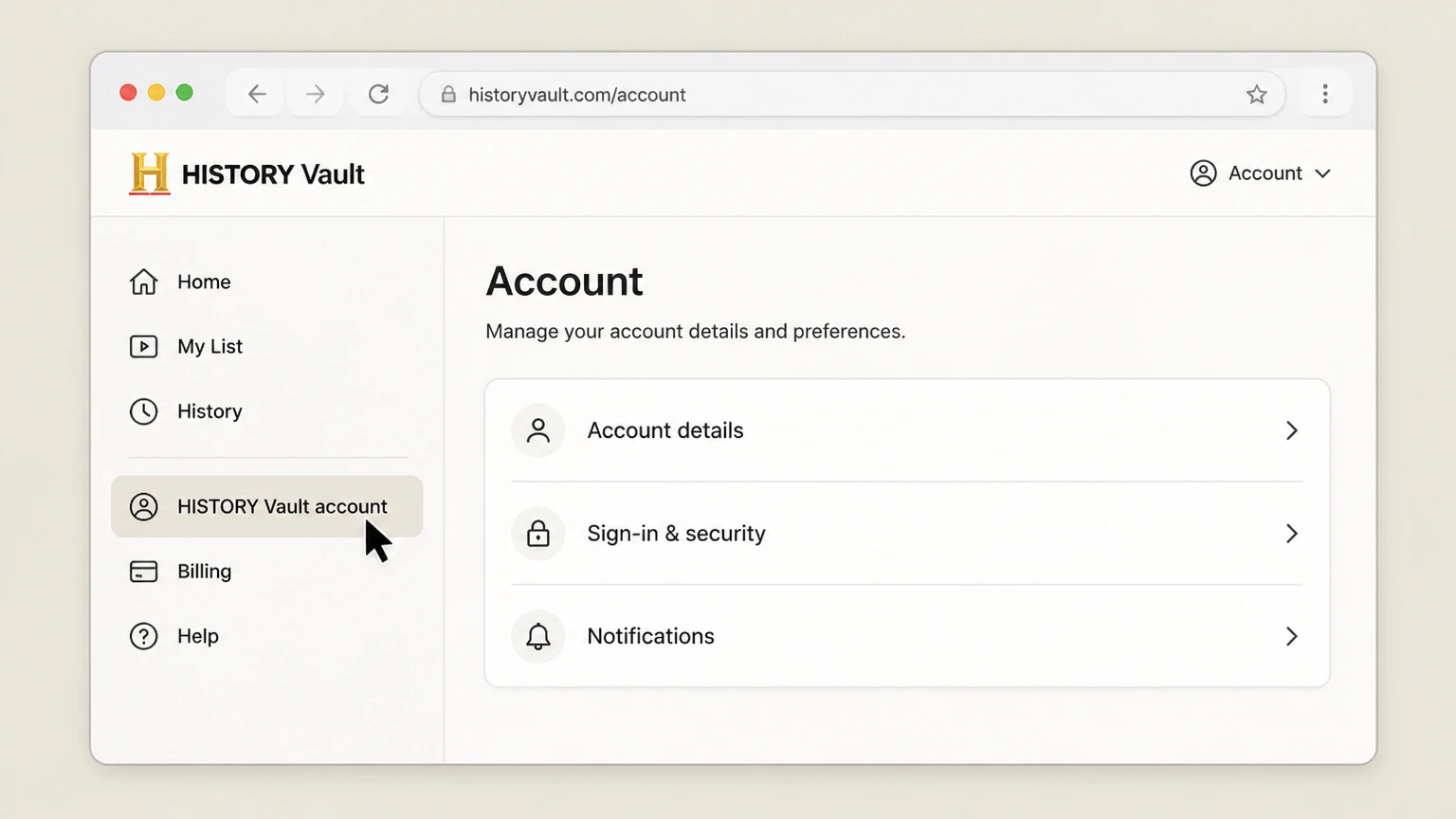
Task: Open Notifications settings
Action: coord(907,636)
